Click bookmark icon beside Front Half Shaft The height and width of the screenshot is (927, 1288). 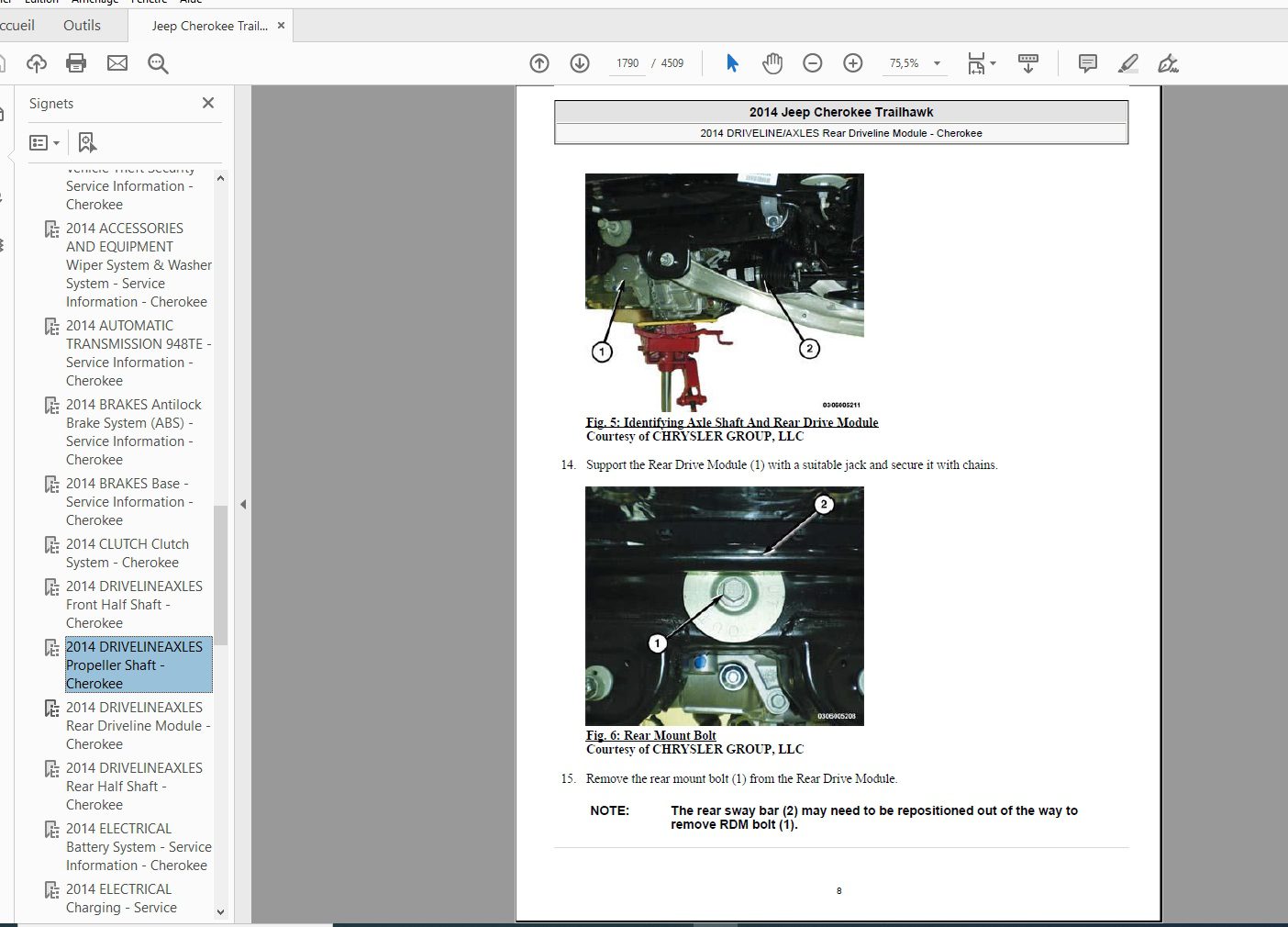click(x=52, y=586)
